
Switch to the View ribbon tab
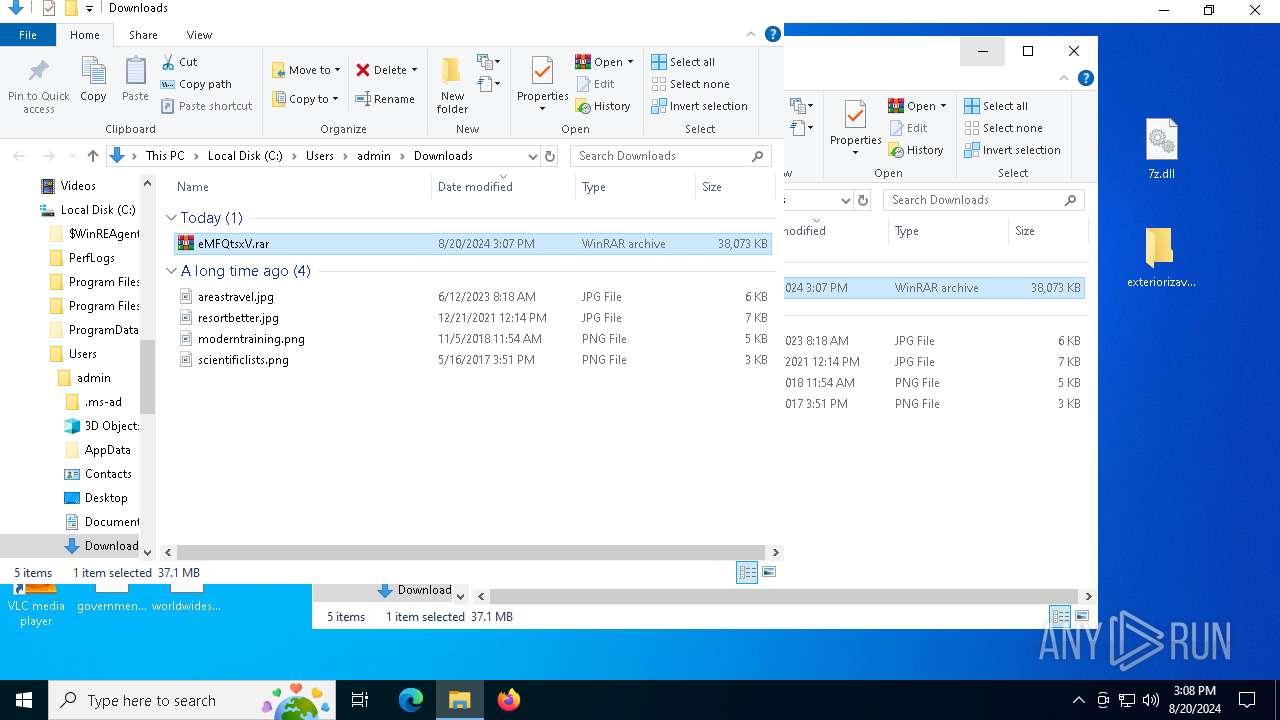coord(199,35)
